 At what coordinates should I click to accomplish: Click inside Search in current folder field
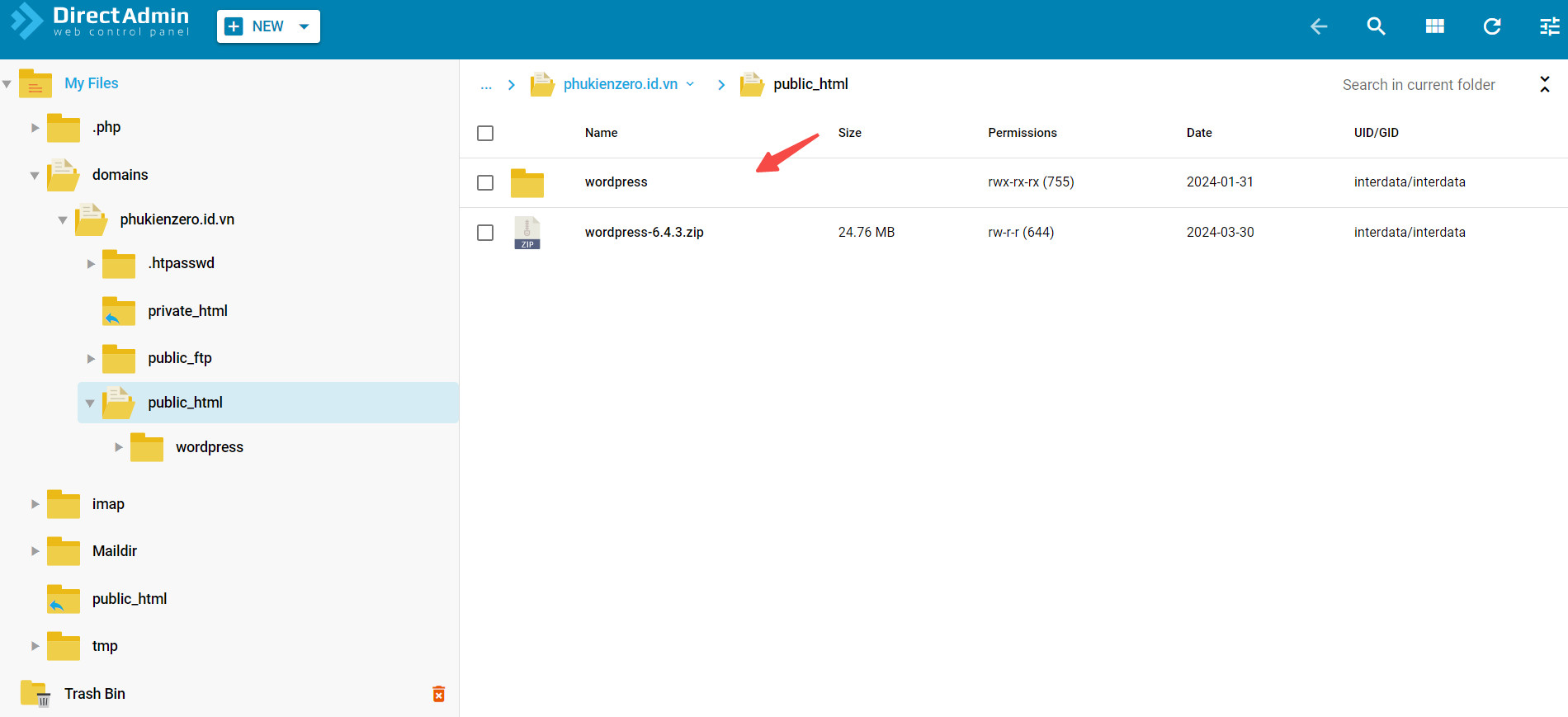1419,85
